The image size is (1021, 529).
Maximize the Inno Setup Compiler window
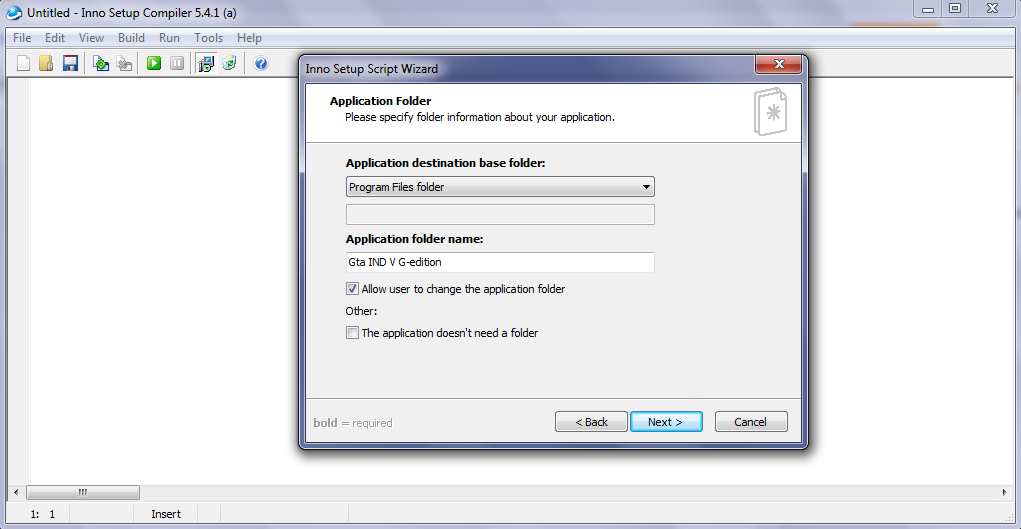click(955, 8)
